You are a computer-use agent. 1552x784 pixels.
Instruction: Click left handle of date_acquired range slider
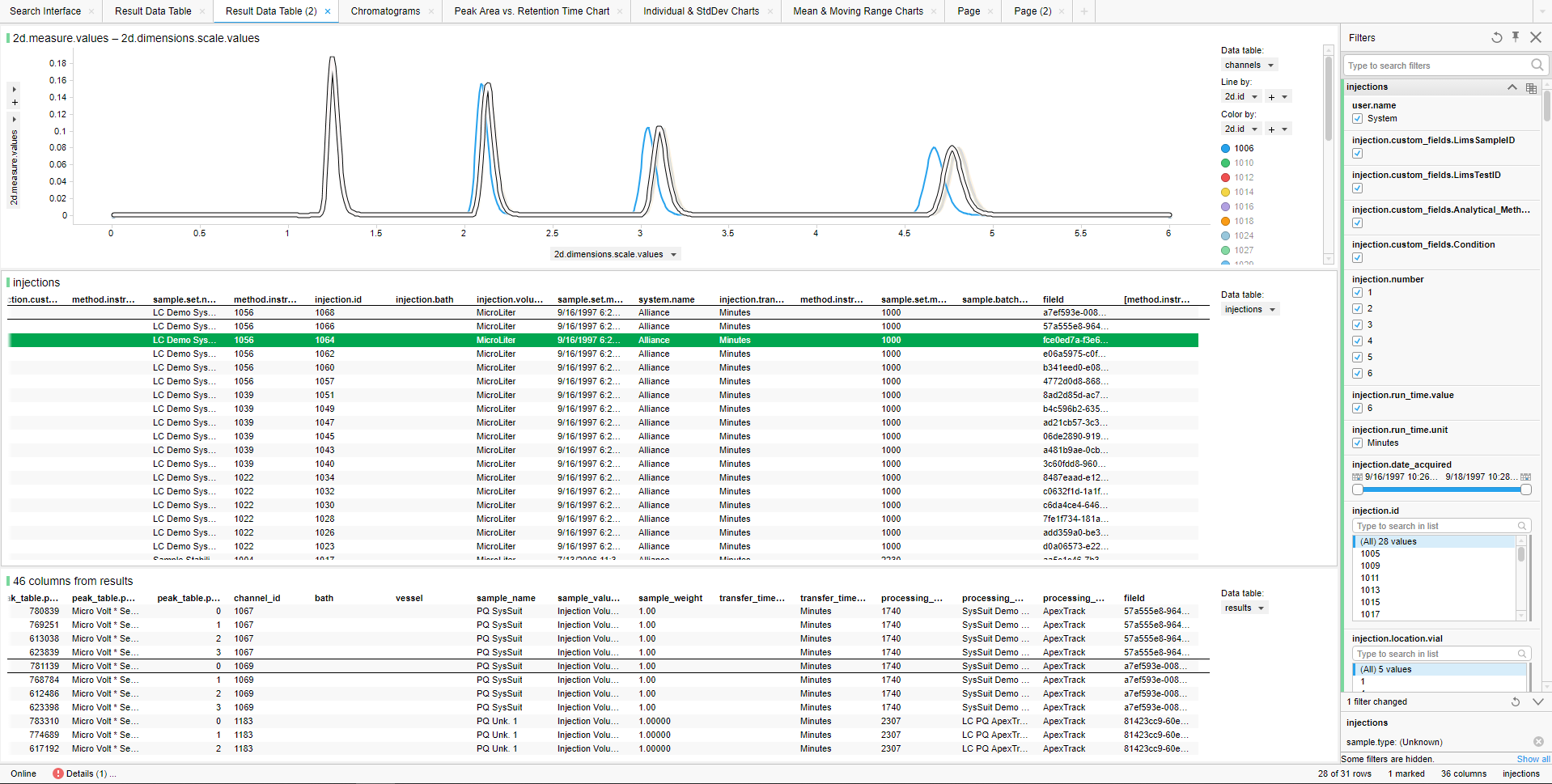tap(1358, 489)
